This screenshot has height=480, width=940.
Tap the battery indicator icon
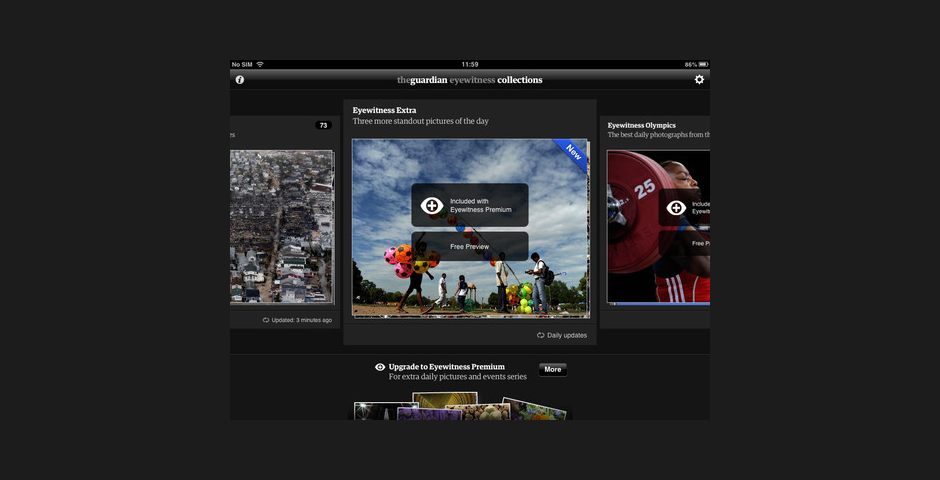pyautogui.click(x=703, y=64)
